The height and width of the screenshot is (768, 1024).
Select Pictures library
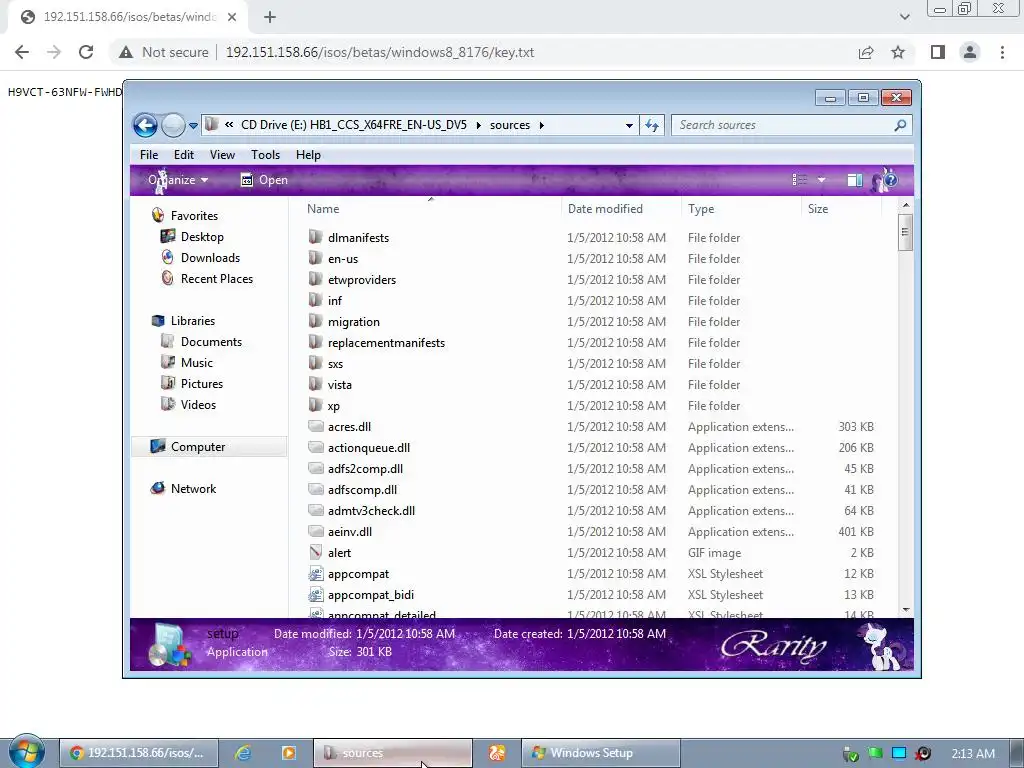coord(201,383)
